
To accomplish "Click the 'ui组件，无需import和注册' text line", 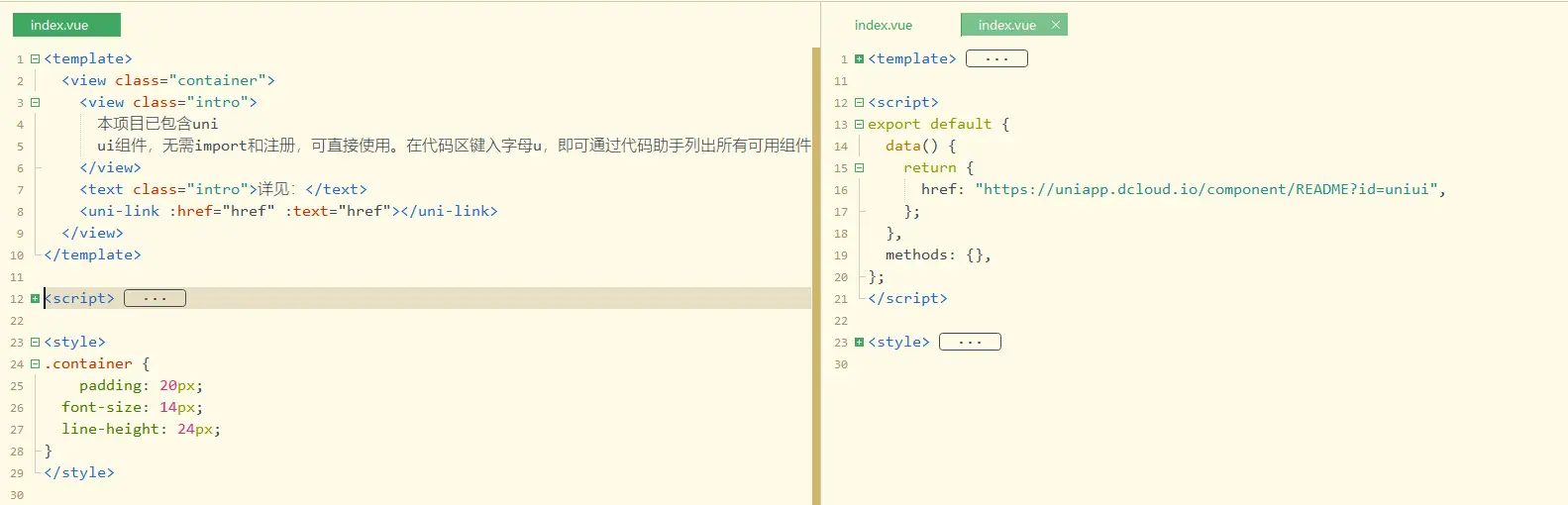I will 454,146.
